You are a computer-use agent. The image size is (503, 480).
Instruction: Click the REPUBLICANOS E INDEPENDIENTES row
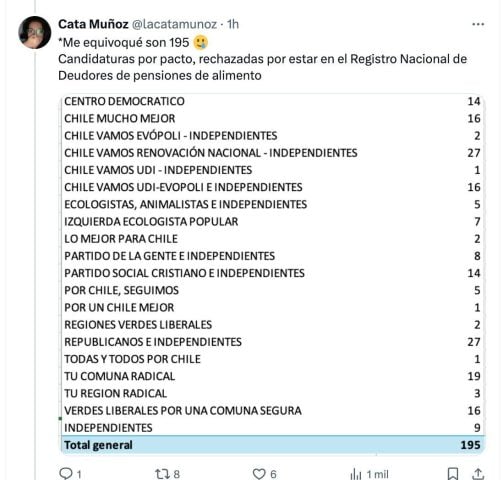pyautogui.click(x=273, y=342)
